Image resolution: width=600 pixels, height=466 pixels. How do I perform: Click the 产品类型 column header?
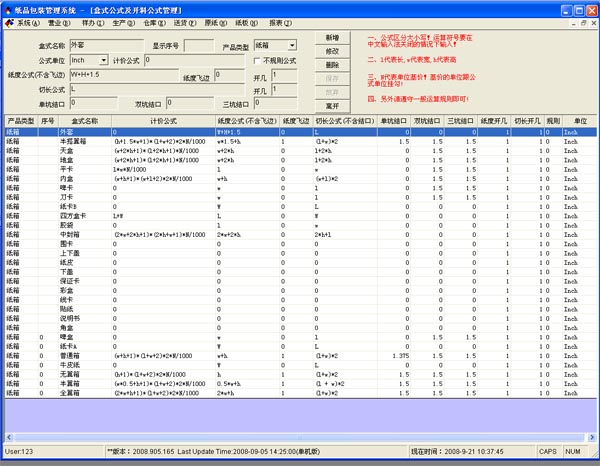[21, 121]
